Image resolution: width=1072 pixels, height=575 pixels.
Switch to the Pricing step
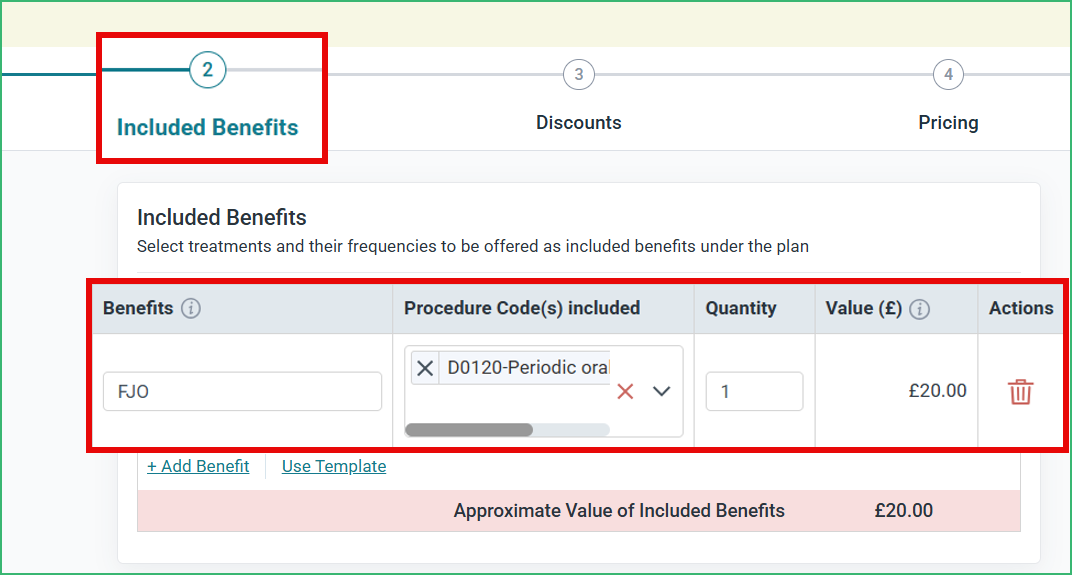pos(948,122)
